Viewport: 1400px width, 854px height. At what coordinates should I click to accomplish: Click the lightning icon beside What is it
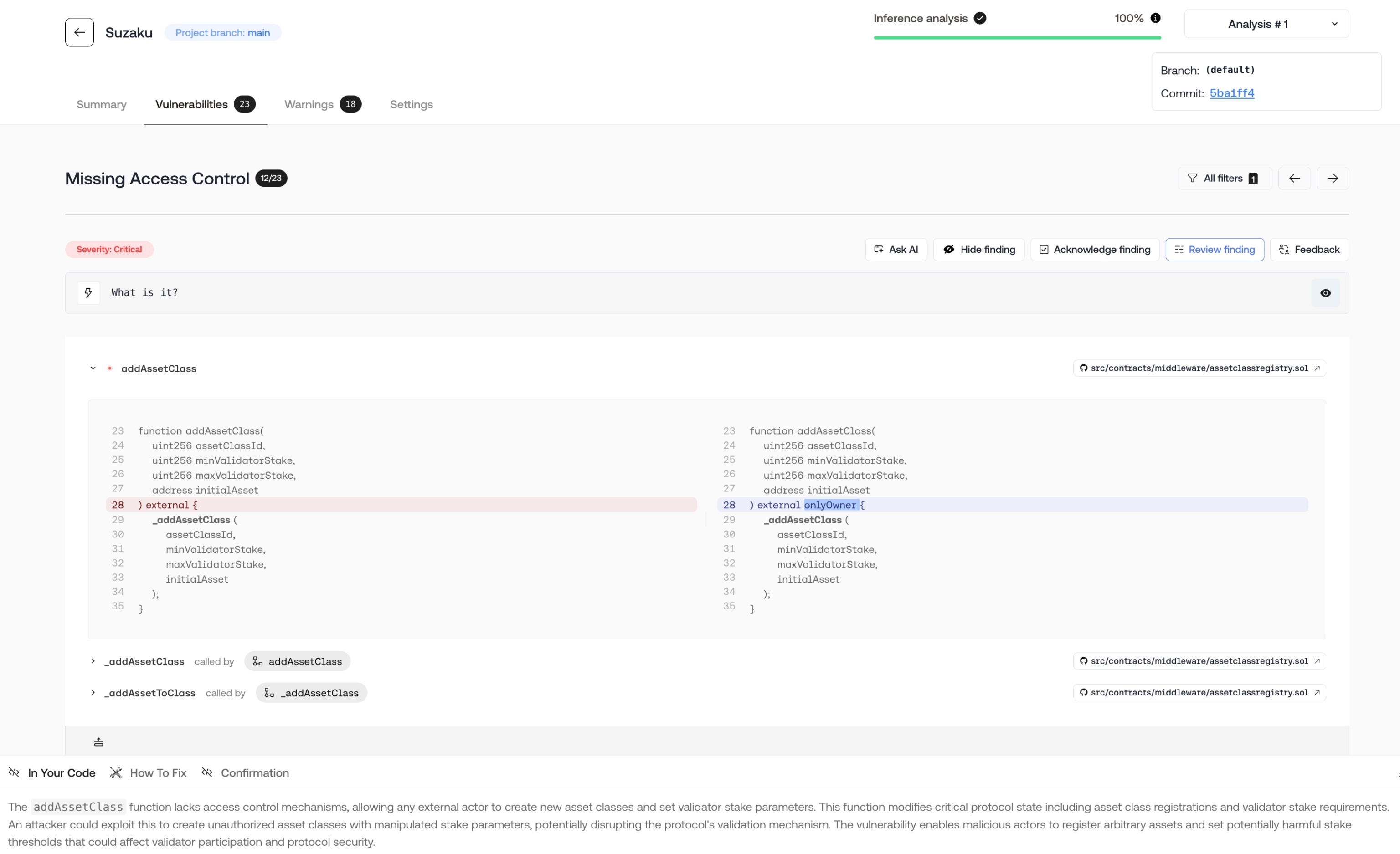88,293
